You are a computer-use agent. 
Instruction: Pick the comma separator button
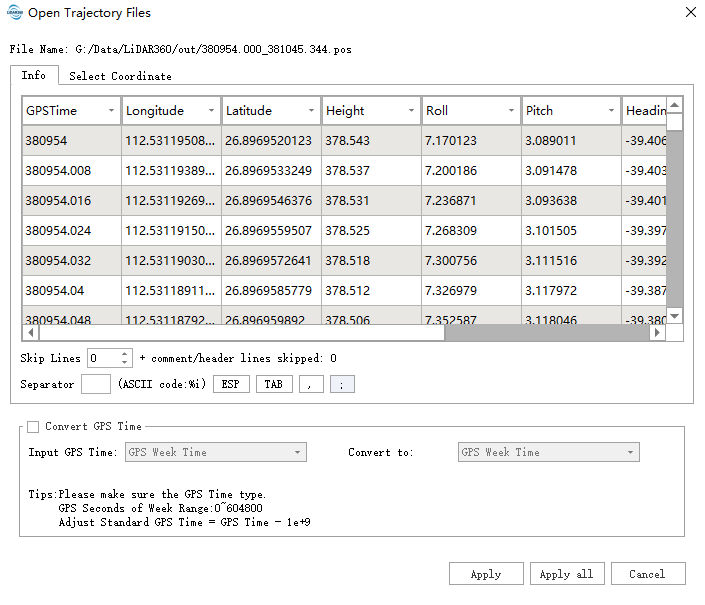point(311,384)
